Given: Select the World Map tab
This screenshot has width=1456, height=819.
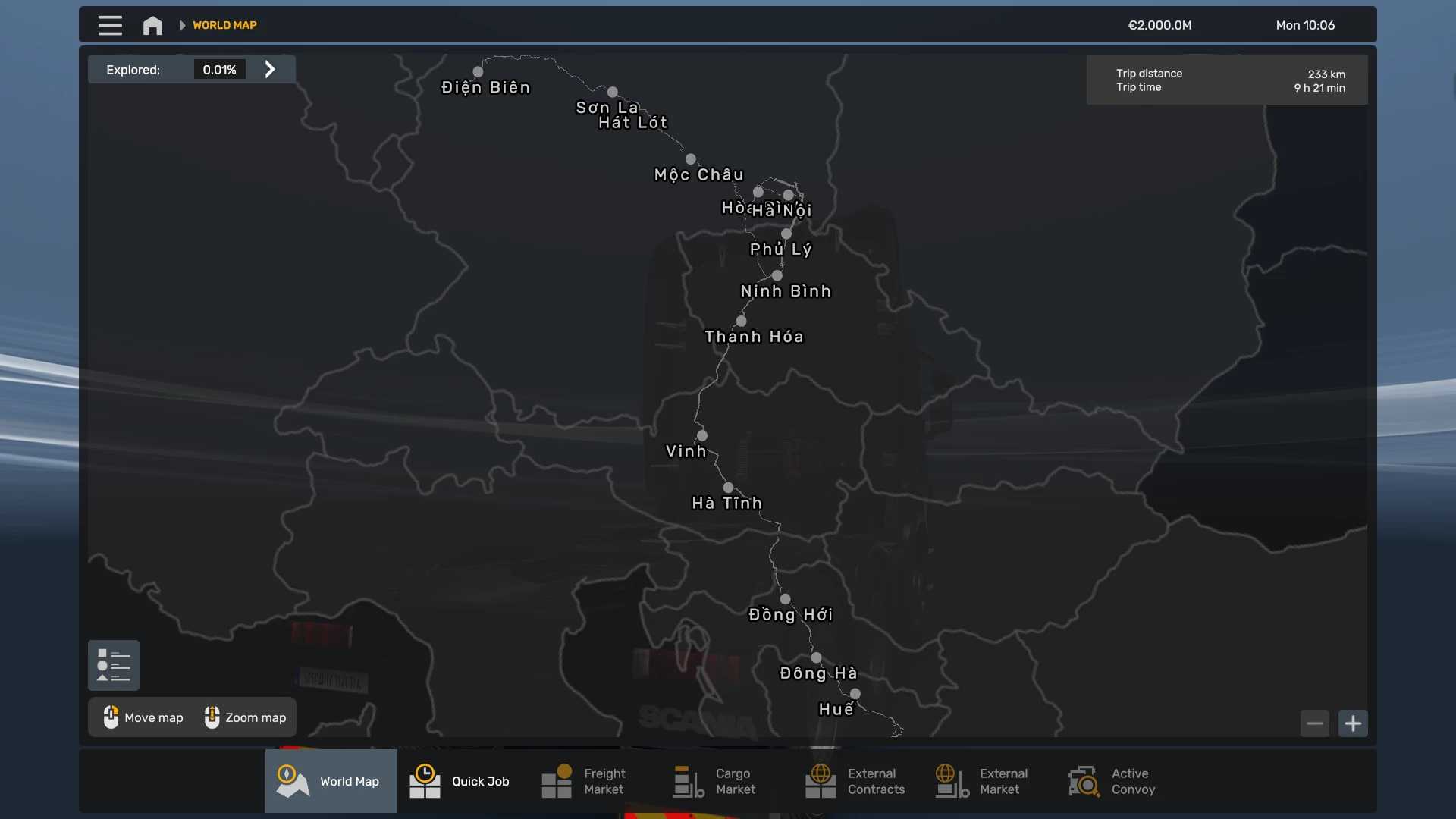Looking at the screenshot, I should click(331, 781).
